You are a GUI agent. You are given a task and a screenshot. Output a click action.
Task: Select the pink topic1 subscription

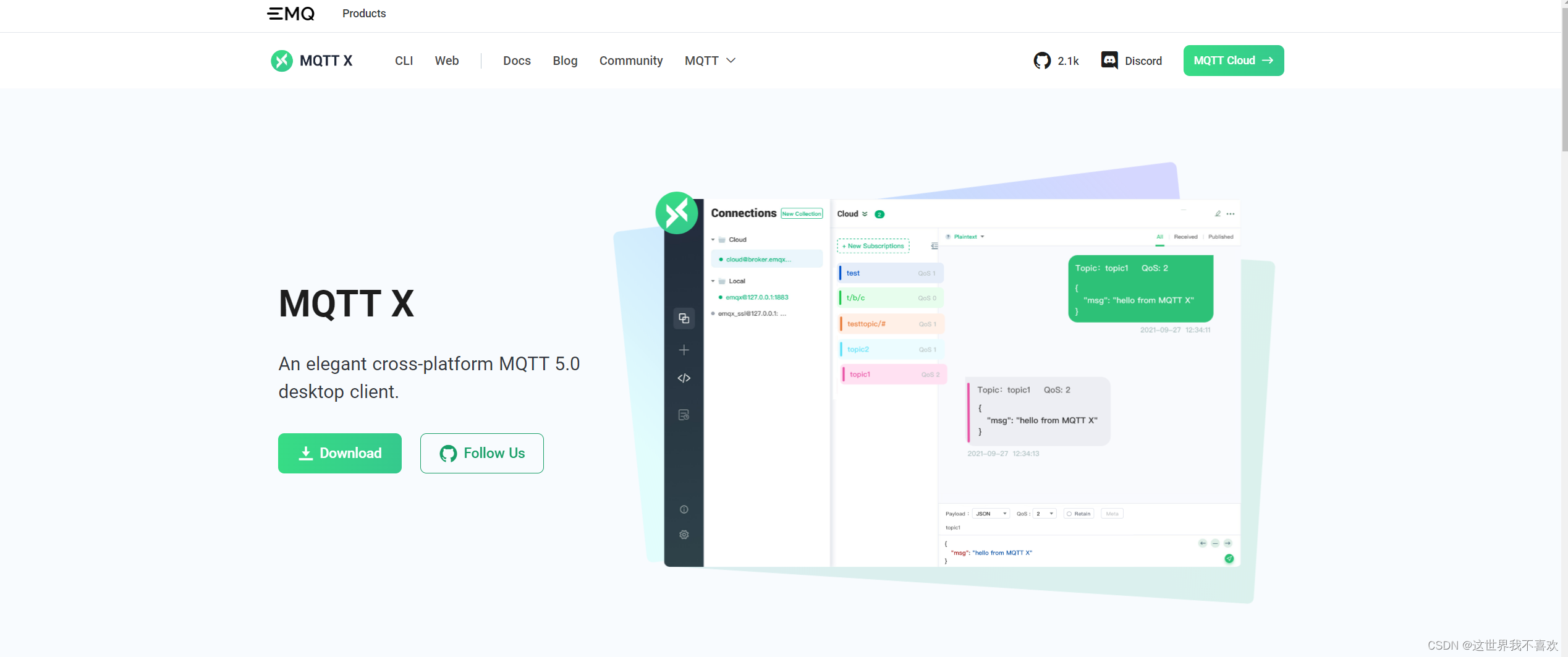894,375
